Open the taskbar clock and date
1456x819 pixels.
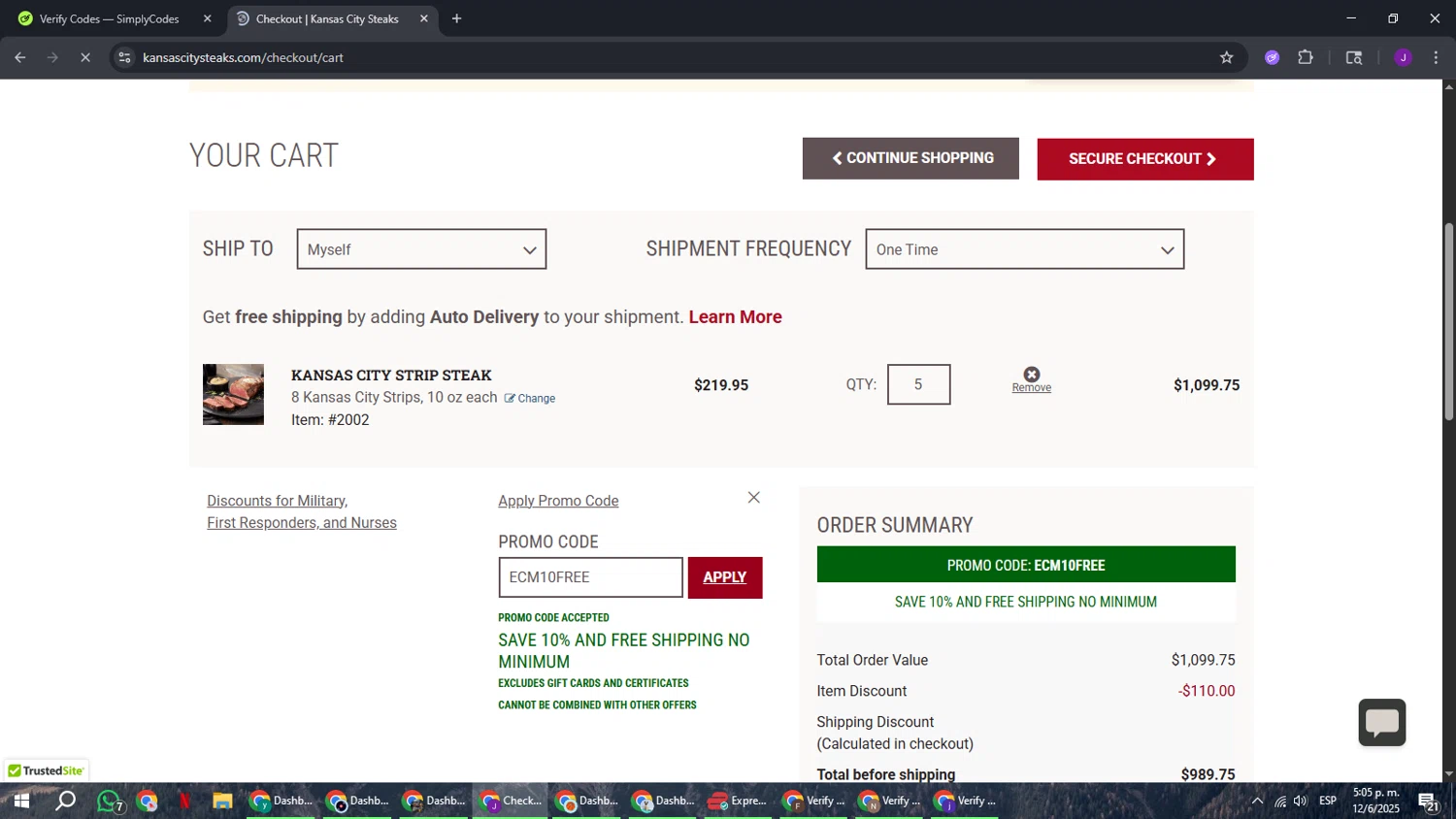click(1376, 801)
